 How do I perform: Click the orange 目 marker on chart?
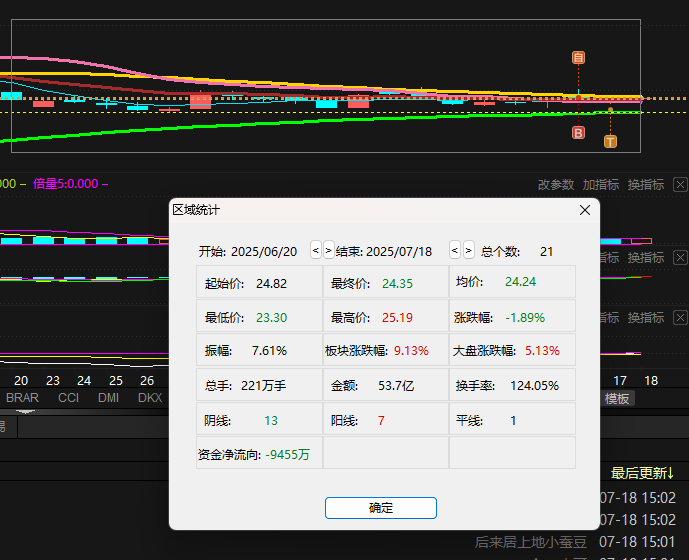click(x=578, y=58)
